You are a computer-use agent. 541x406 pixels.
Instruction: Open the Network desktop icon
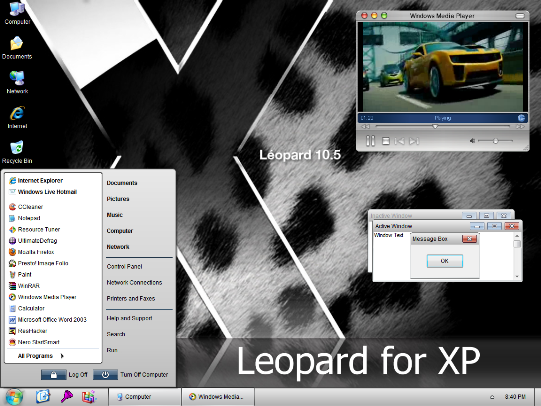point(17,82)
